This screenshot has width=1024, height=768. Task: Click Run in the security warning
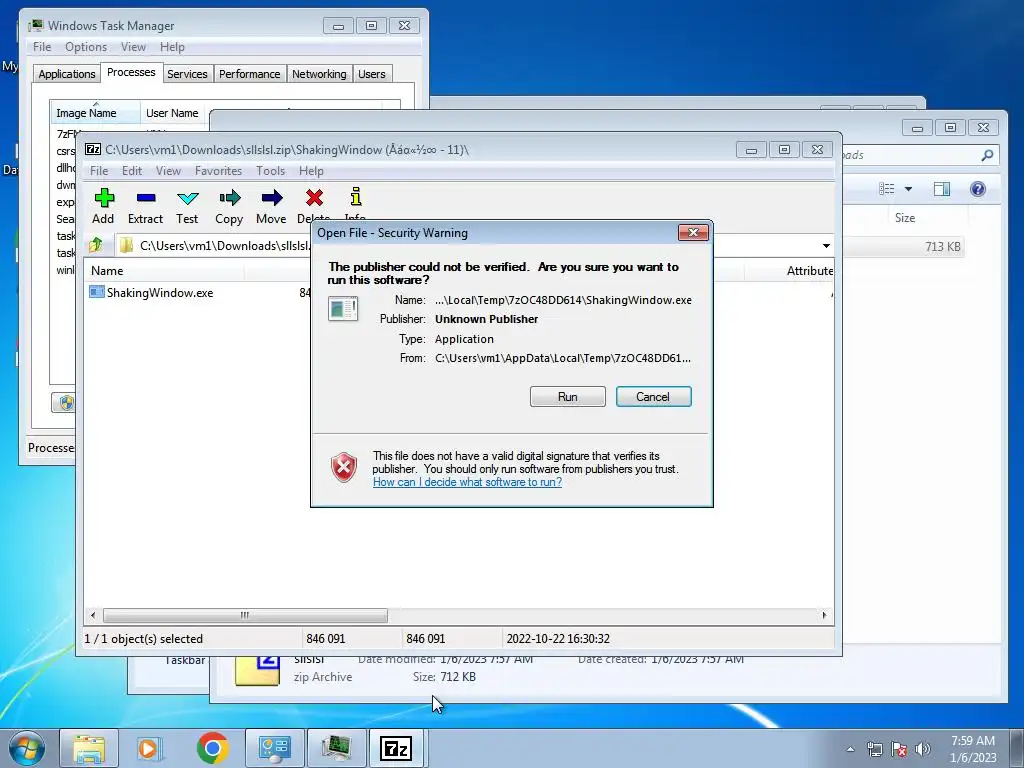[568, 396]
